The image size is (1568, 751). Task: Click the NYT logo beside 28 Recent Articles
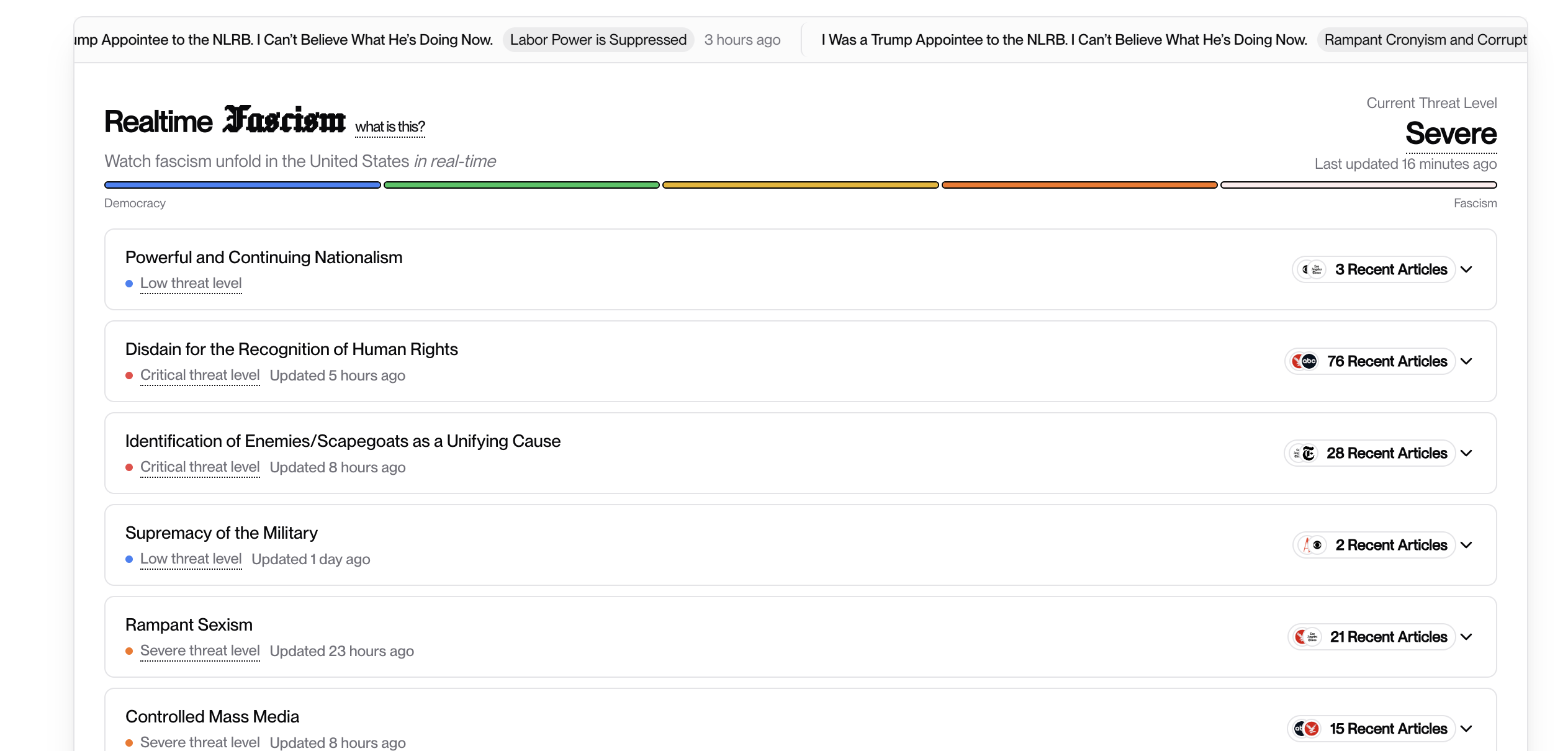(1309, 453)
